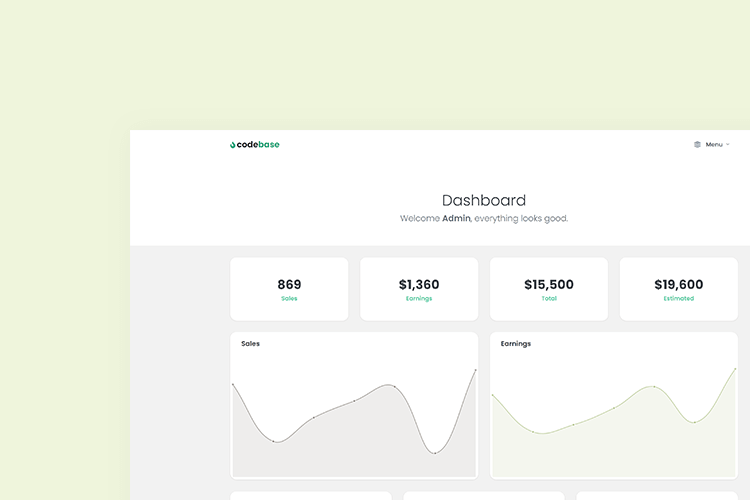Select the Earnings chart's middle peak data point
This screenshot has width=750, height=500.
pyautogui.click(x=654, y=386)
